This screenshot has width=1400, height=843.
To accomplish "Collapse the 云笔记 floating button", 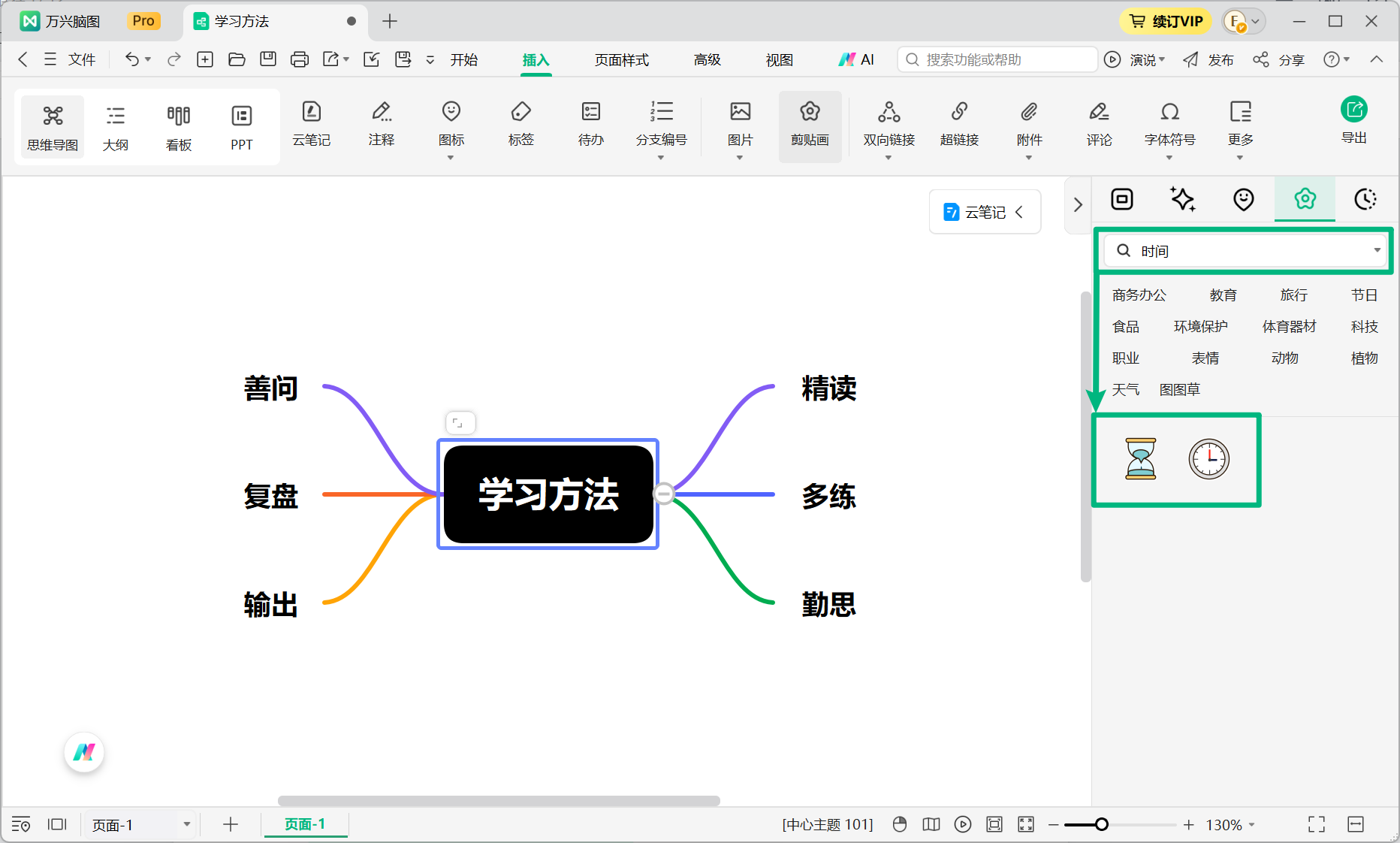I will coord(1019,212).
